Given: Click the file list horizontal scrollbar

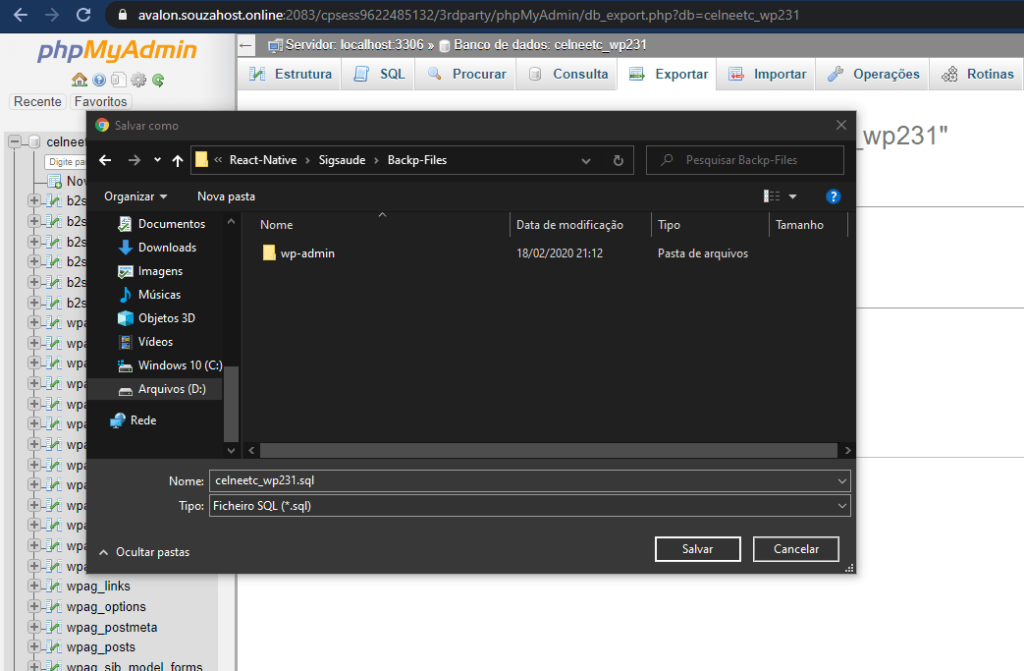Looking at the screenshot, I should 548,450.
